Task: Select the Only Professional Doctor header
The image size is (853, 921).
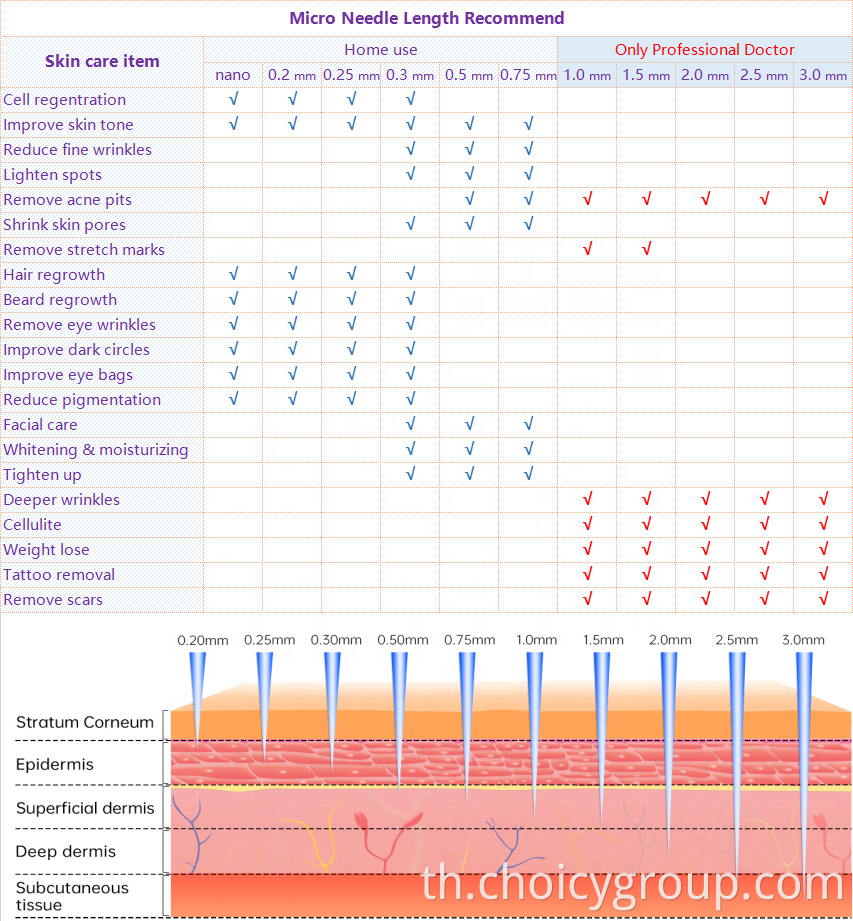Action: click(x=704, y=50)
